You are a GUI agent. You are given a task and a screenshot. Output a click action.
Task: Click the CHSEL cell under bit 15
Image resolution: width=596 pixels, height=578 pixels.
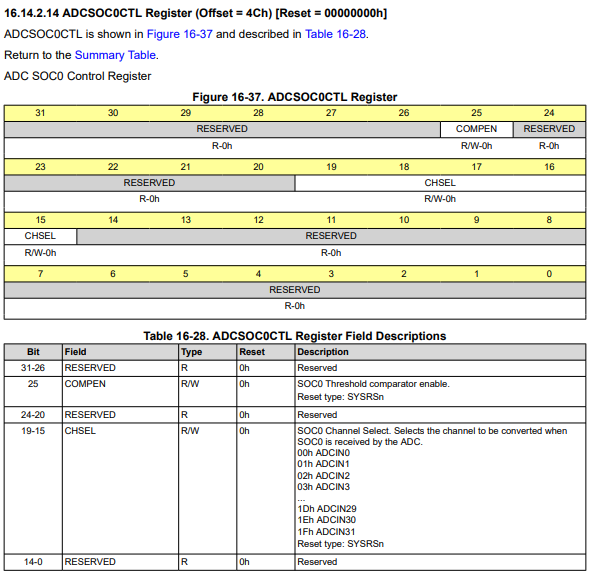tap(40, 236)
